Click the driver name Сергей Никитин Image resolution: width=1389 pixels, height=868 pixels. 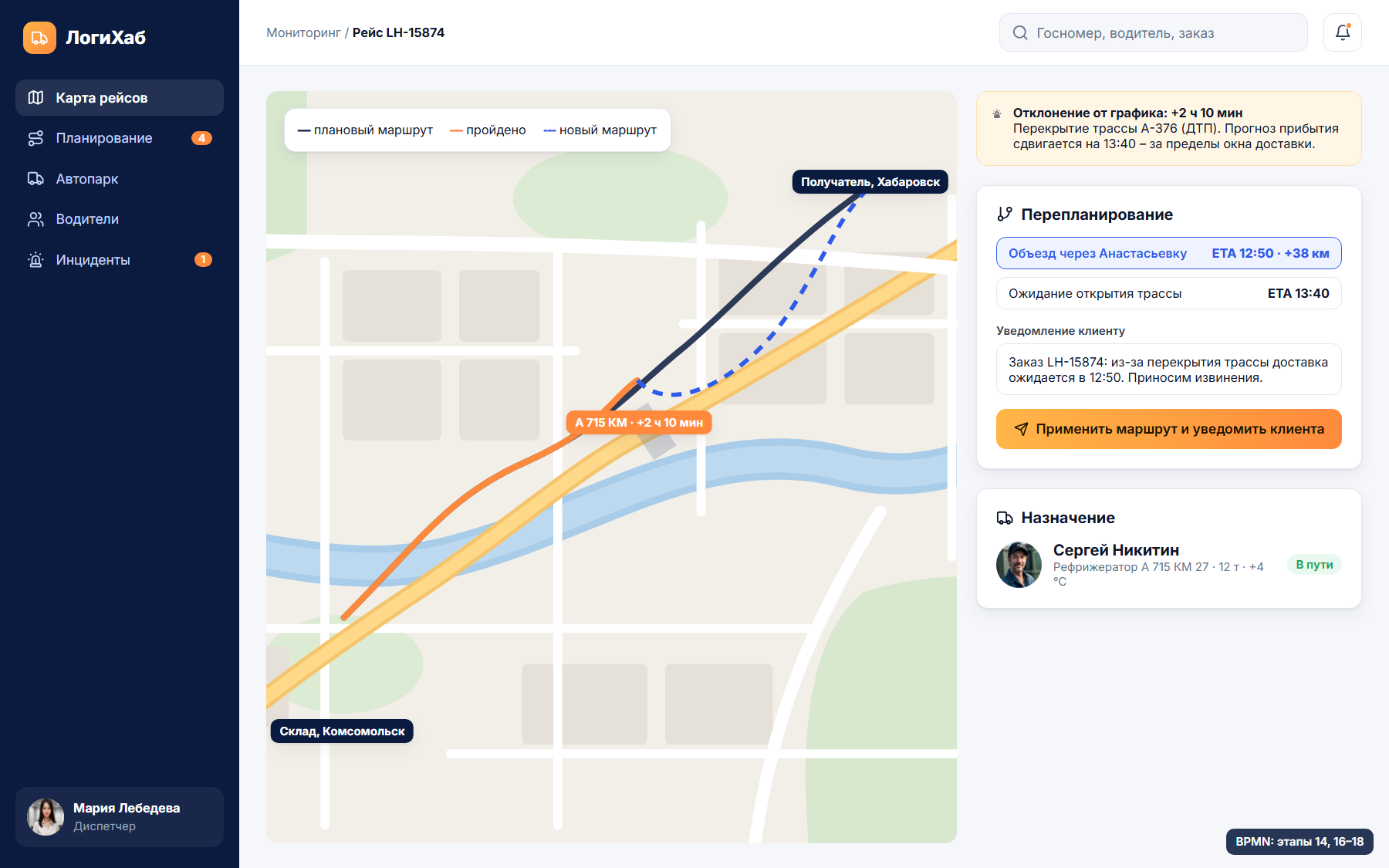(x=1116, y=550)
